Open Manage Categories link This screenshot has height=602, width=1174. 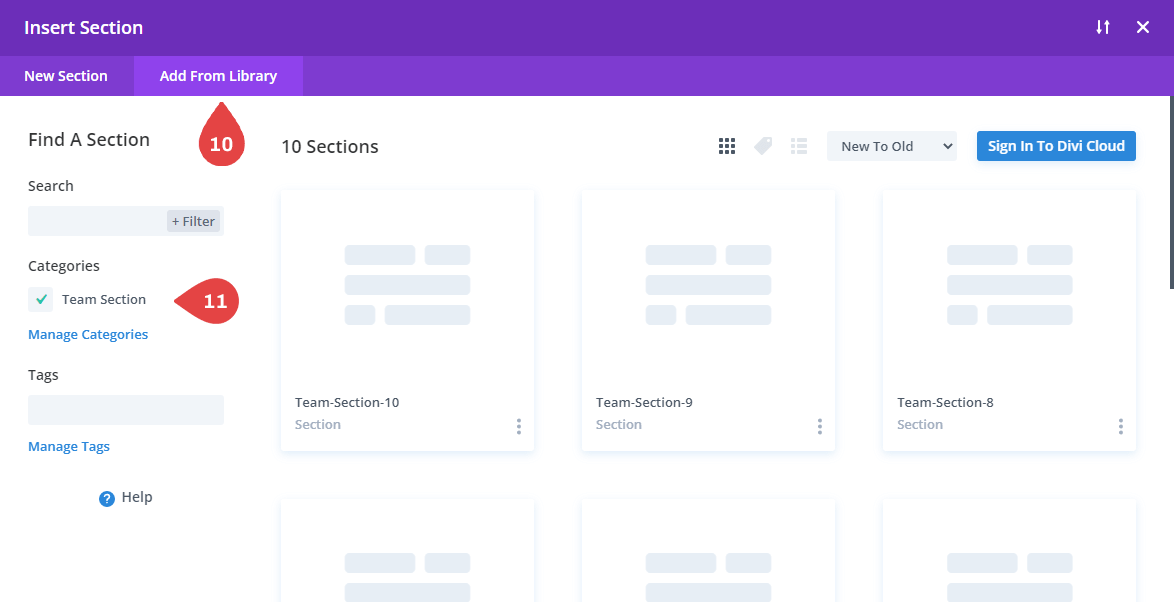[x=88, y=335]
